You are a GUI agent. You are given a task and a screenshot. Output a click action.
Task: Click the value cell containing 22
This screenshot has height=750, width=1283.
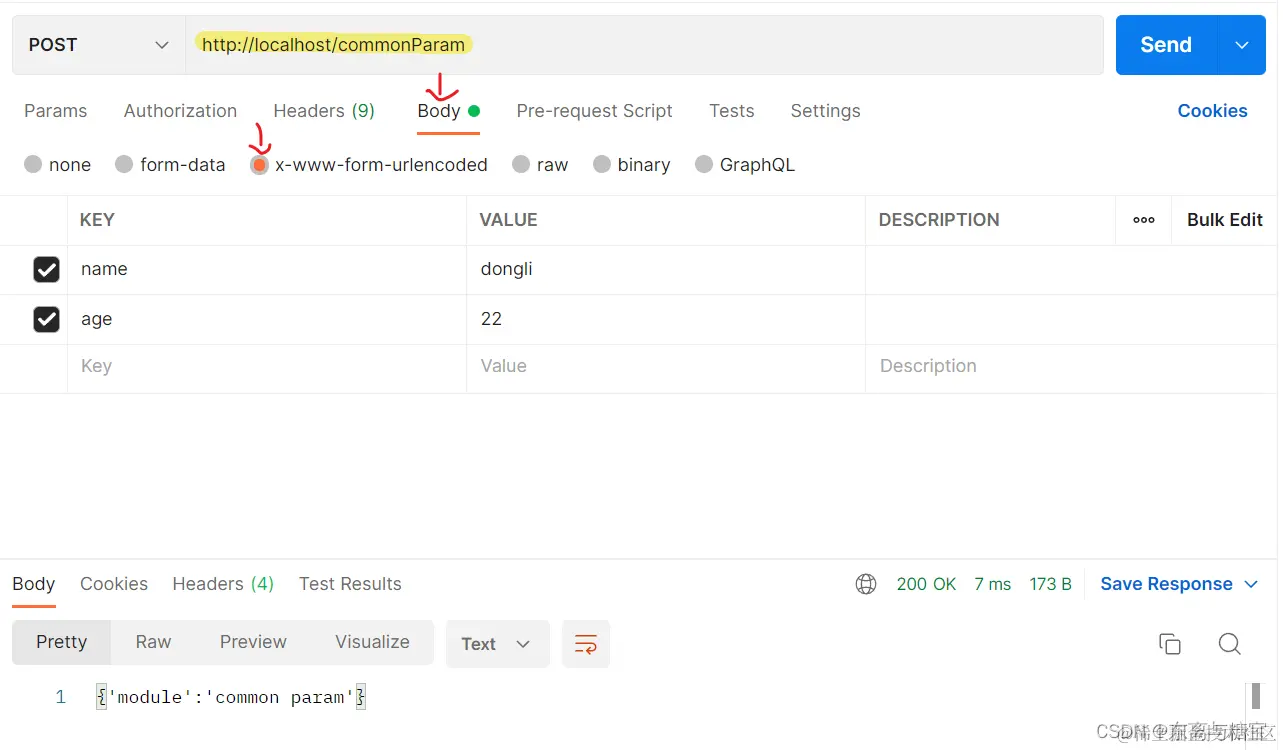click(x=665, y=319)
